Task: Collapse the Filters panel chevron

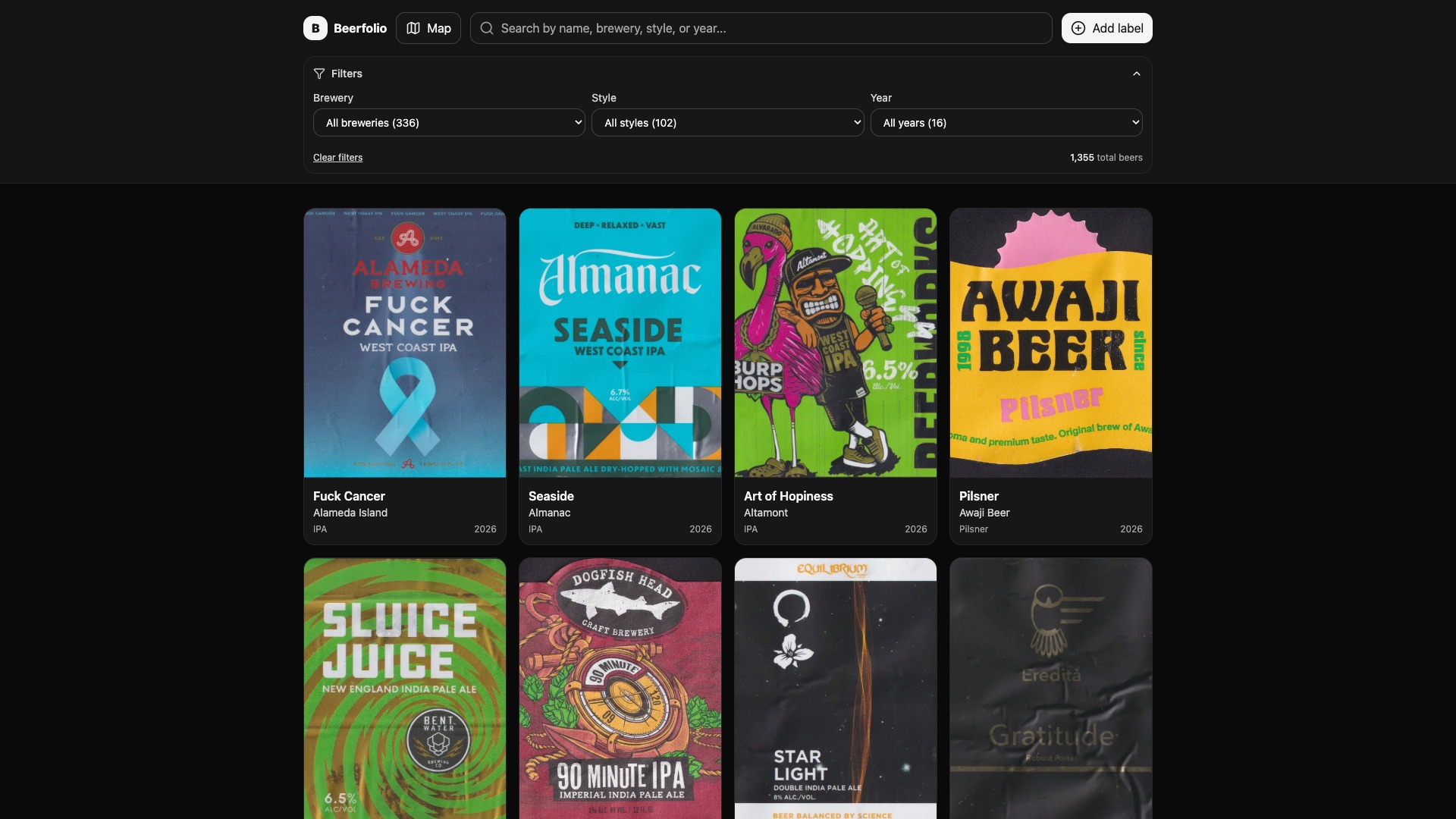Action: click(1136, 74)
